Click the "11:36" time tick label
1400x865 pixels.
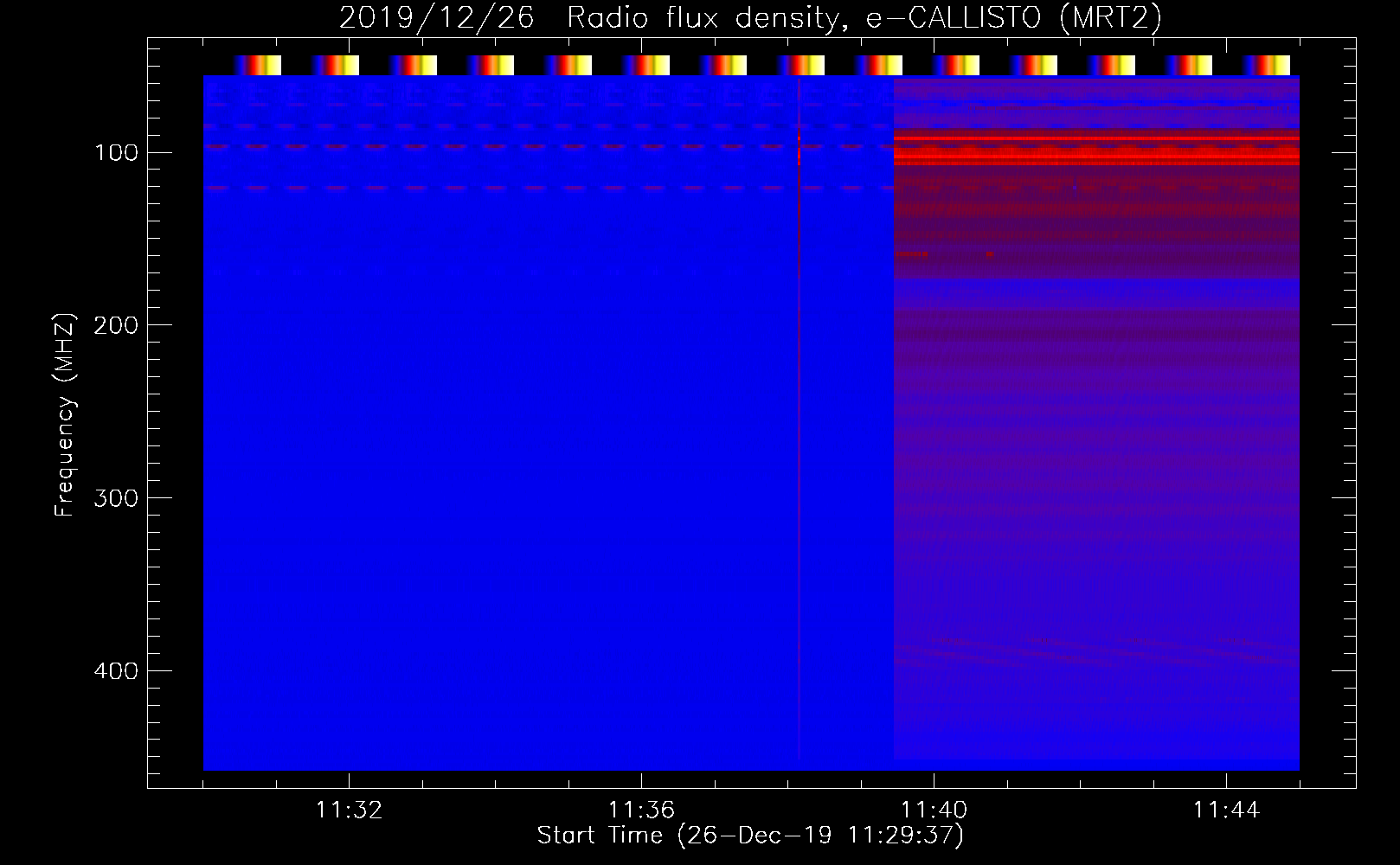tap(641, 811)
